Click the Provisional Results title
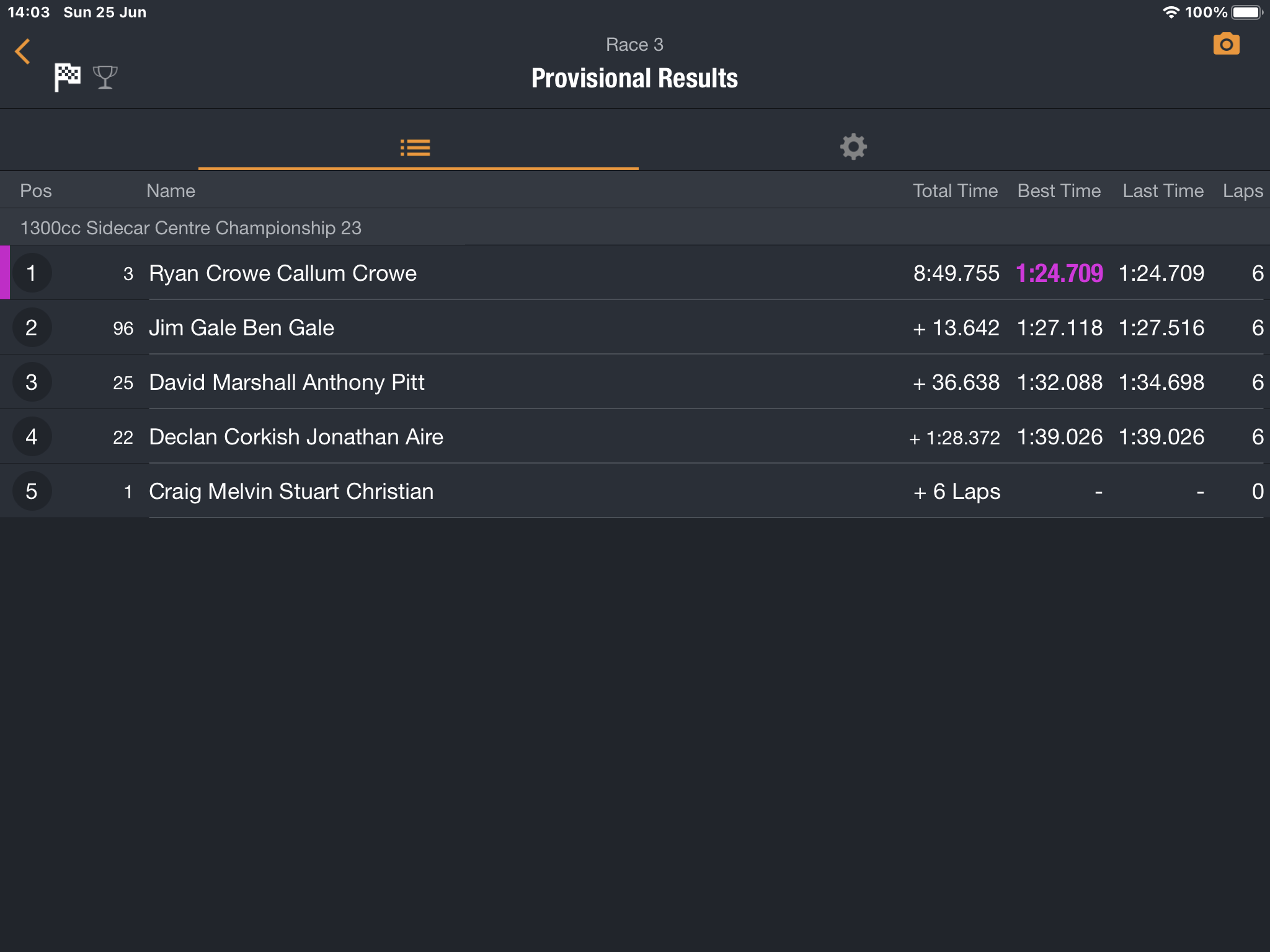 634,79
